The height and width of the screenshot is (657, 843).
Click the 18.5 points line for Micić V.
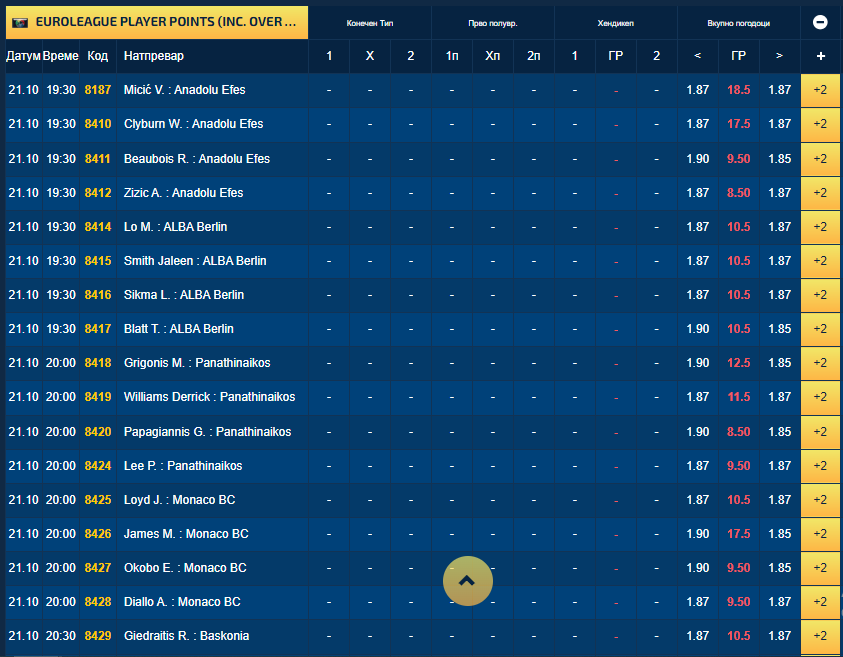[739, 90]
